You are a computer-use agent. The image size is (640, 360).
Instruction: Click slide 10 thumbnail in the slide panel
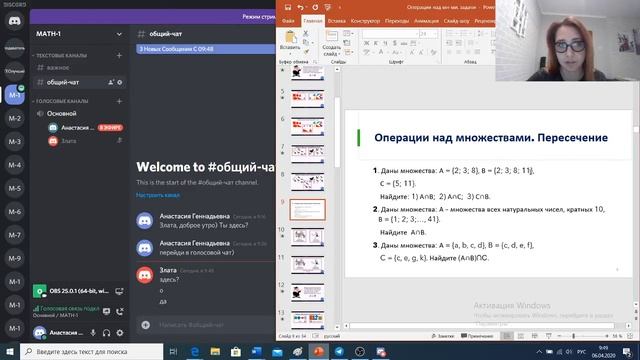click(307, 237)
